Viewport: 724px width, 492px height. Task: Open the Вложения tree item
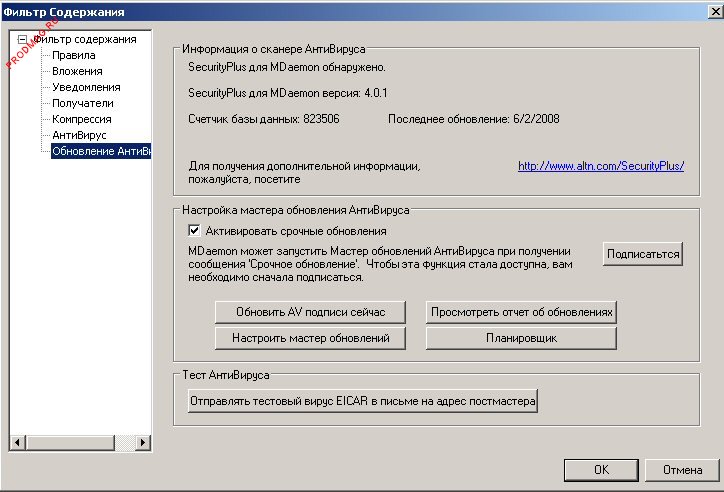(77, 71)
